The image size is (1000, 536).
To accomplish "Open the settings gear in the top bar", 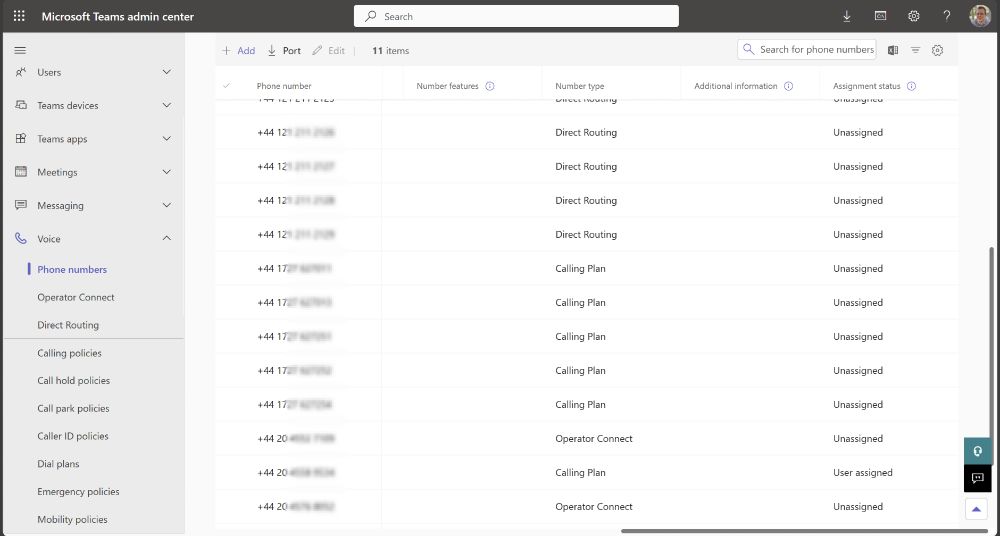I will pos(914,17).
